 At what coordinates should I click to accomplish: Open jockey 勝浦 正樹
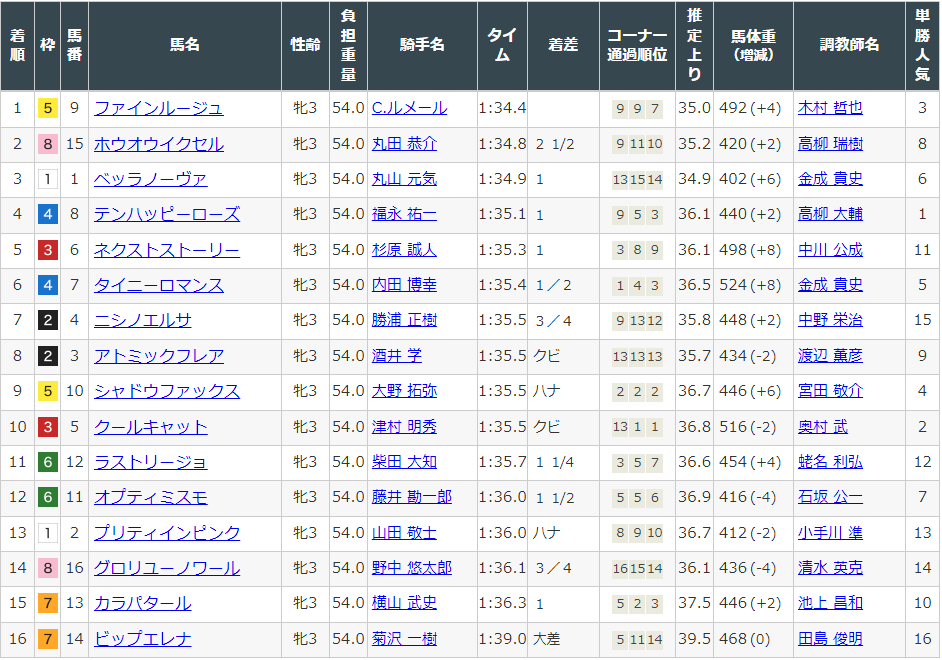[x=404, y=320]
